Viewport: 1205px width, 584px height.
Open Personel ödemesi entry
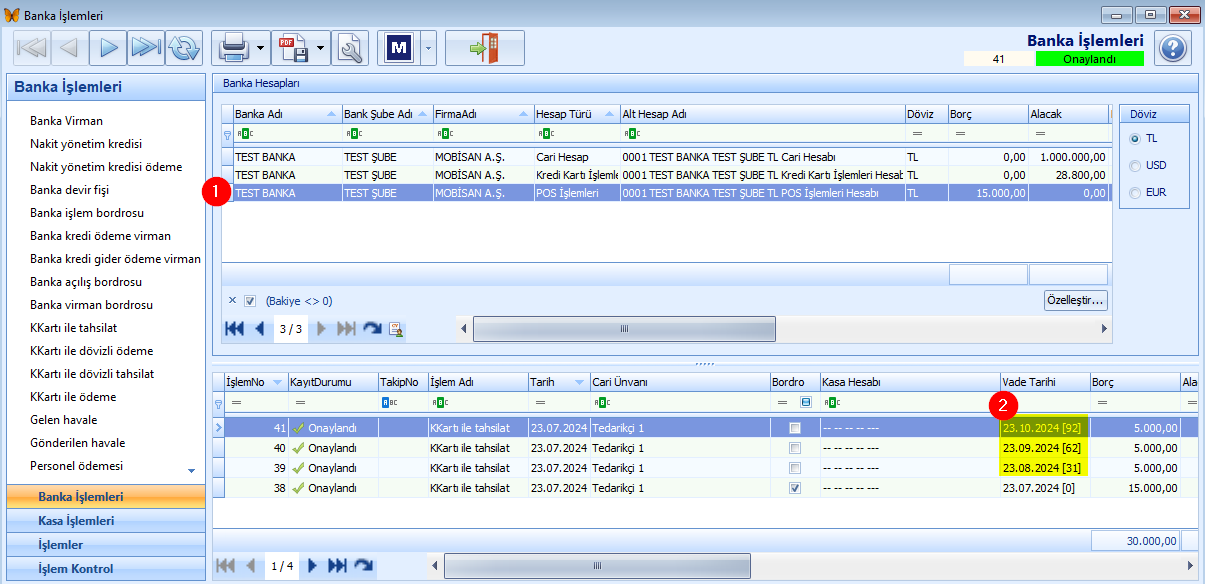(78, 466)
